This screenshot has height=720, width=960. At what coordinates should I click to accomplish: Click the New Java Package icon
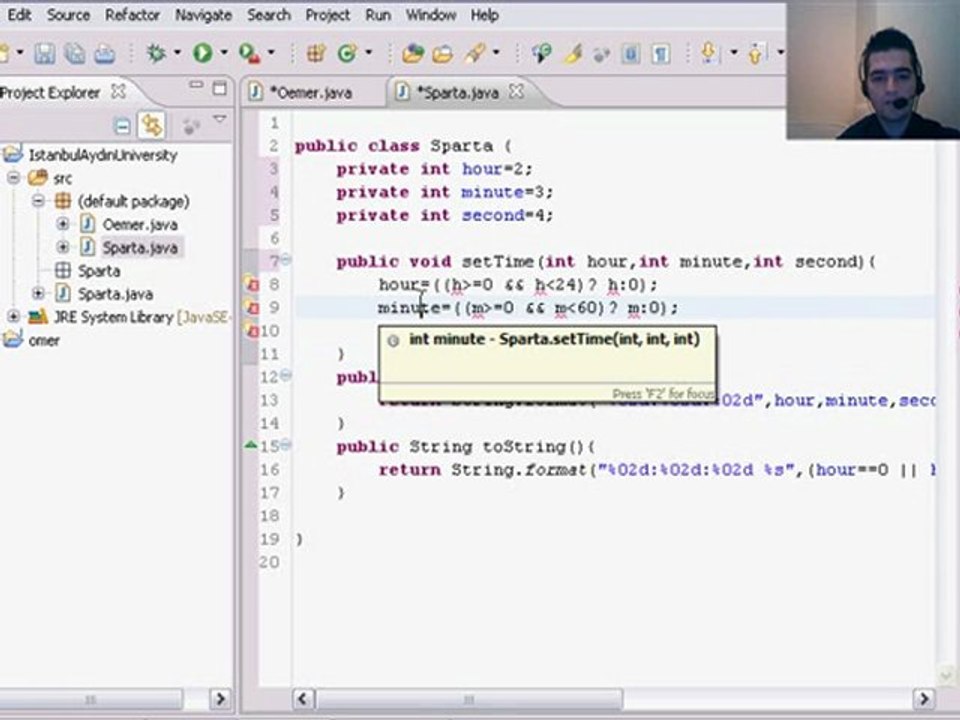click(316, 53)
